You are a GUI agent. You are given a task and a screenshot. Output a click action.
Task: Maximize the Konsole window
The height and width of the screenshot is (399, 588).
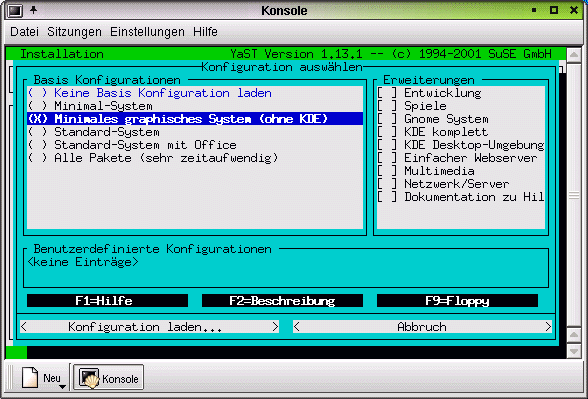(554, 10)
